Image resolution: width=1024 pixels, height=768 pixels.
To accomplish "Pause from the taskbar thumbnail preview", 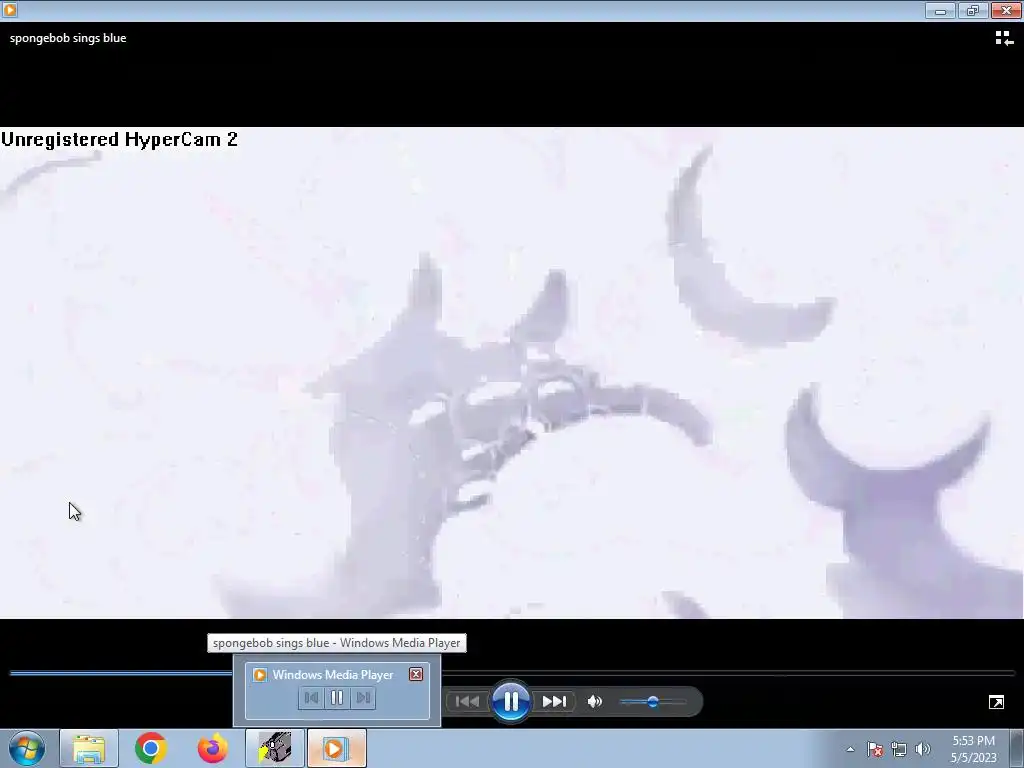I will point(337,697).
